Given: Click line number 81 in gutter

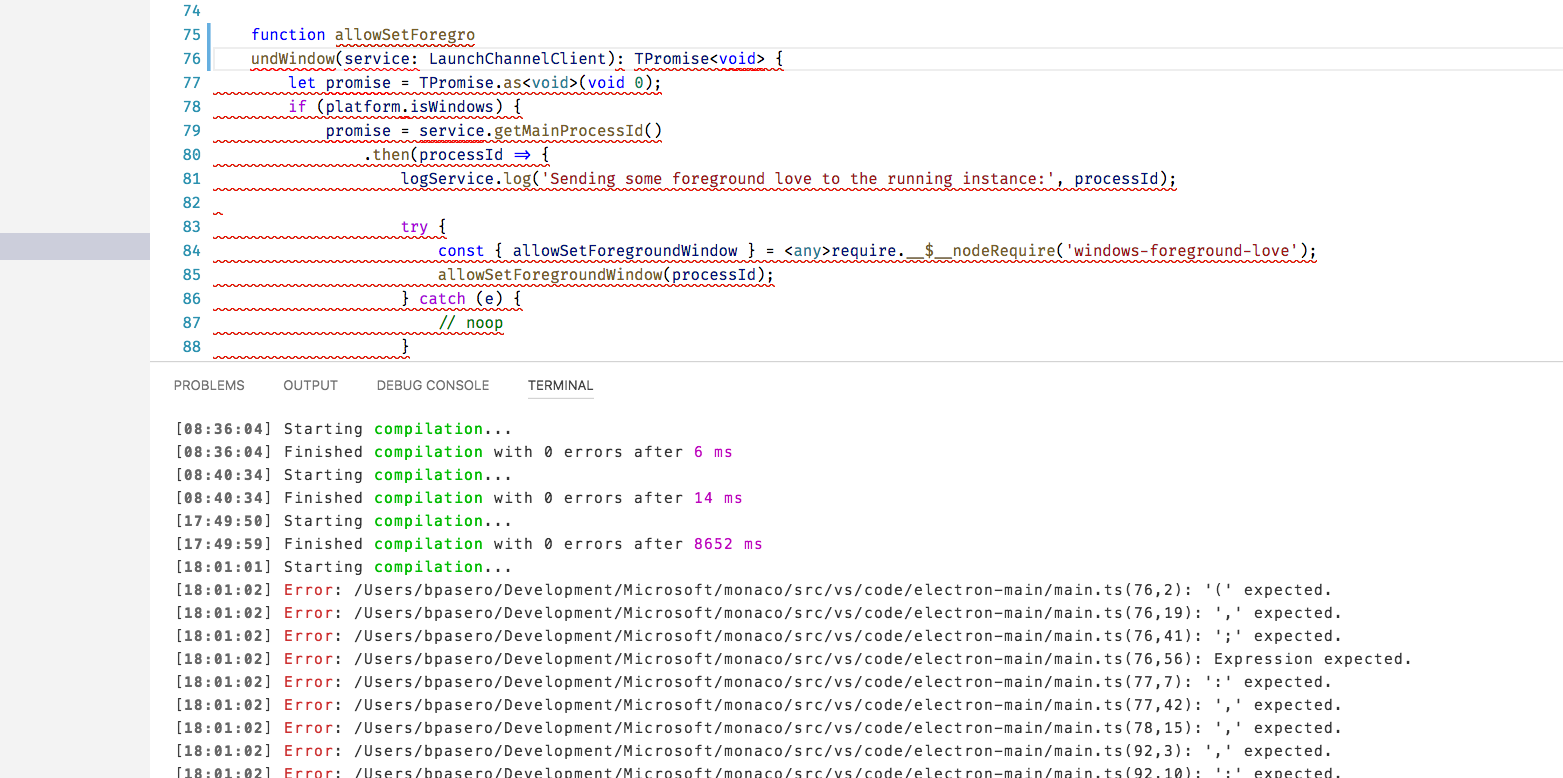Looking at the screenshot, I should [x=192, y=179].
